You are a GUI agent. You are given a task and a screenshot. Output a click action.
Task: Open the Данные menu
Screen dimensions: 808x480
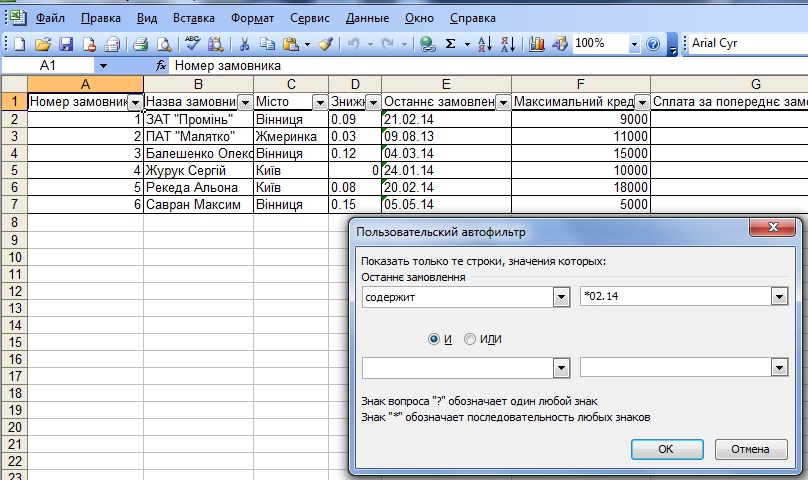pyautogui.click(x=367, y=18)
